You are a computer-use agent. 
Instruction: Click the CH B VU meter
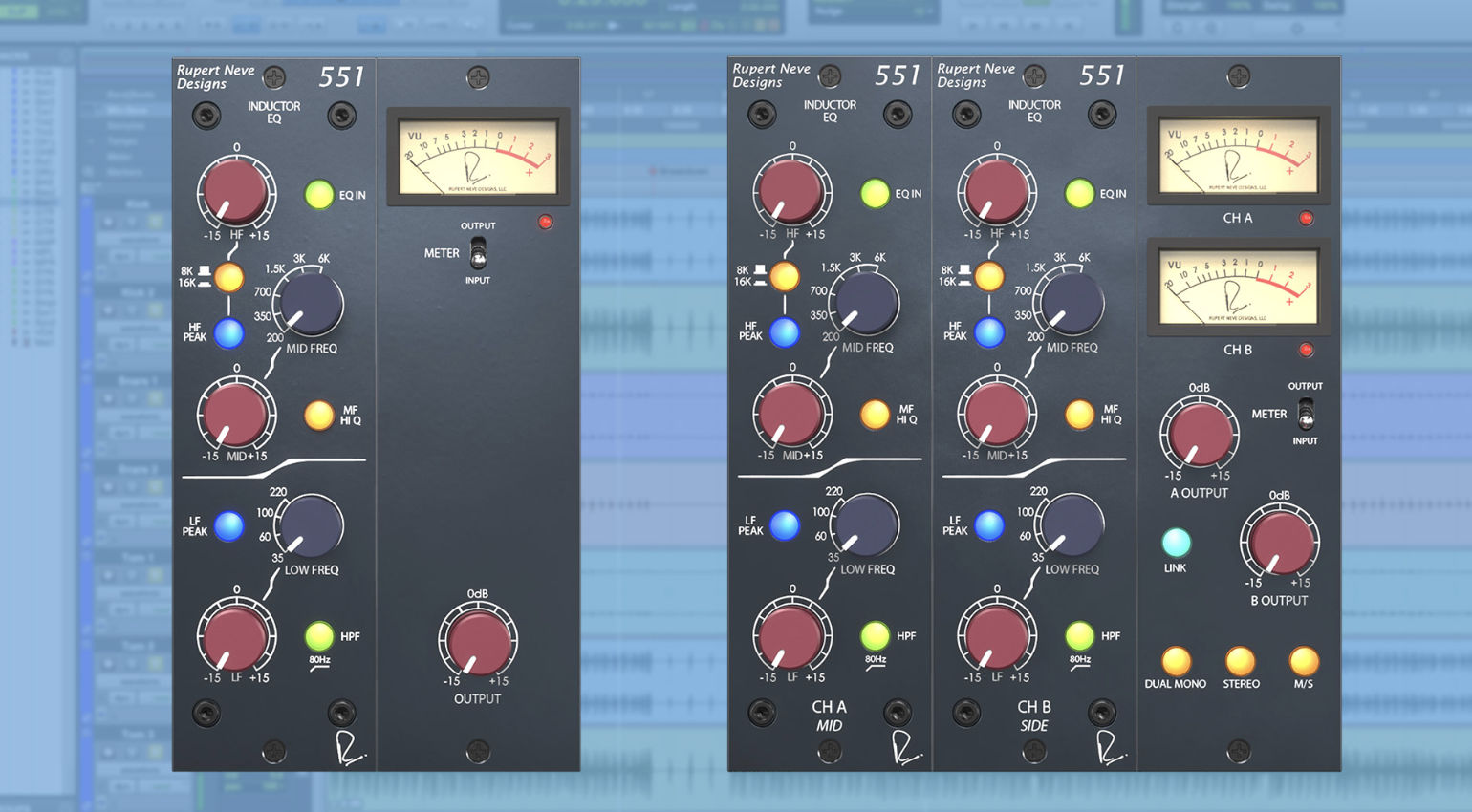click(x=1239, y=287)
